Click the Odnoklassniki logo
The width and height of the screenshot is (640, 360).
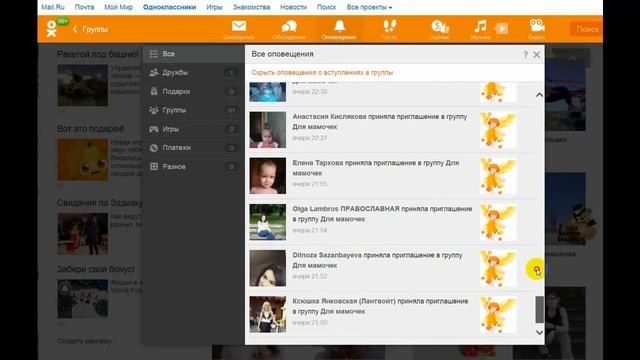(x=51, y=29)
